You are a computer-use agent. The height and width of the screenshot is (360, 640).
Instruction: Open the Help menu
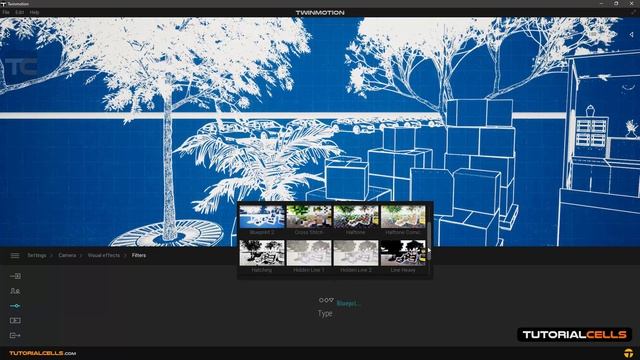point(34,13)
